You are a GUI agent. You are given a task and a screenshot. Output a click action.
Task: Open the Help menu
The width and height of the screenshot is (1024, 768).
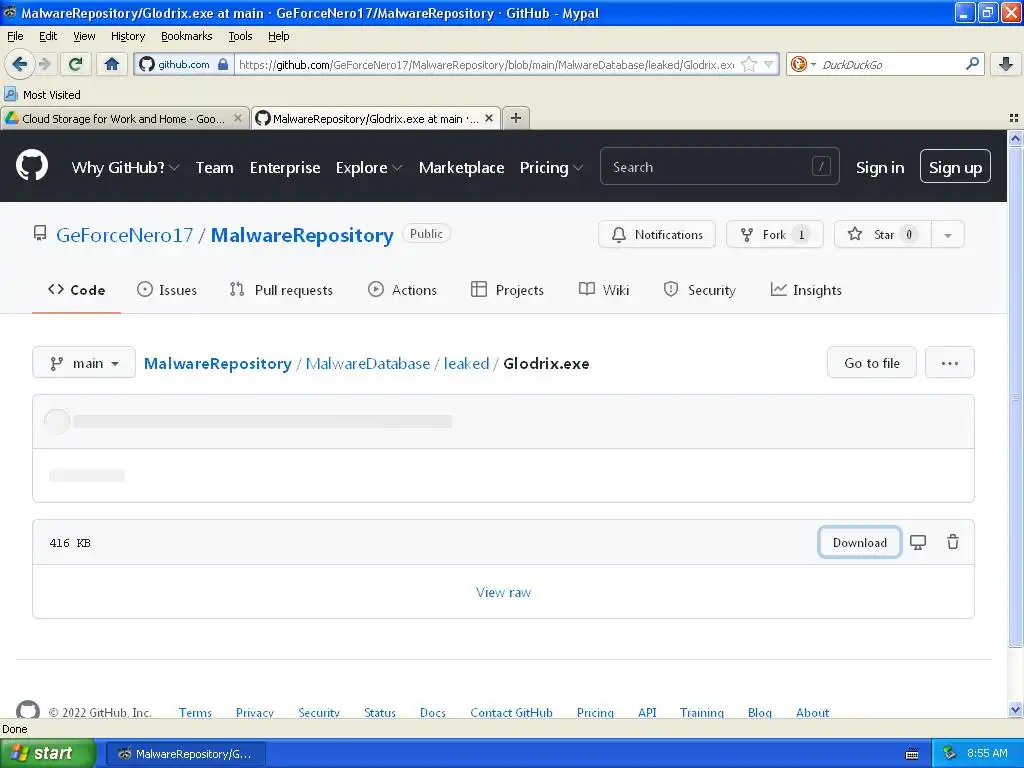coord(278,36)
